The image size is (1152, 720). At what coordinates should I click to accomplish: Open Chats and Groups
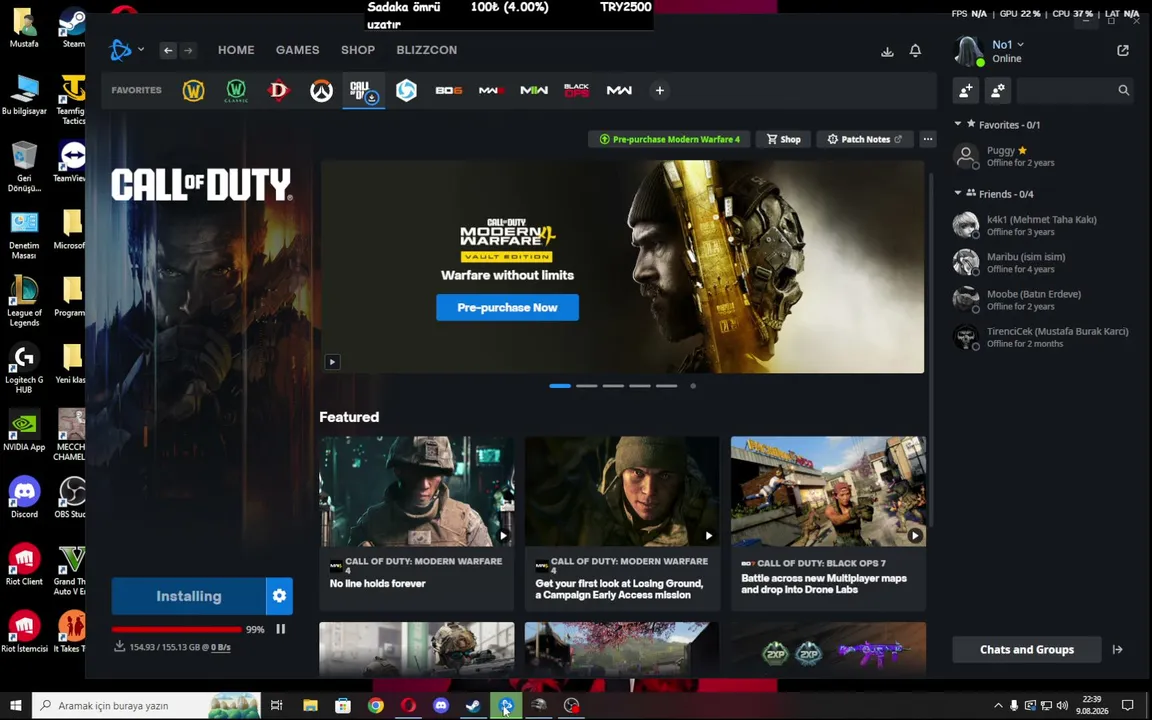1026,649
